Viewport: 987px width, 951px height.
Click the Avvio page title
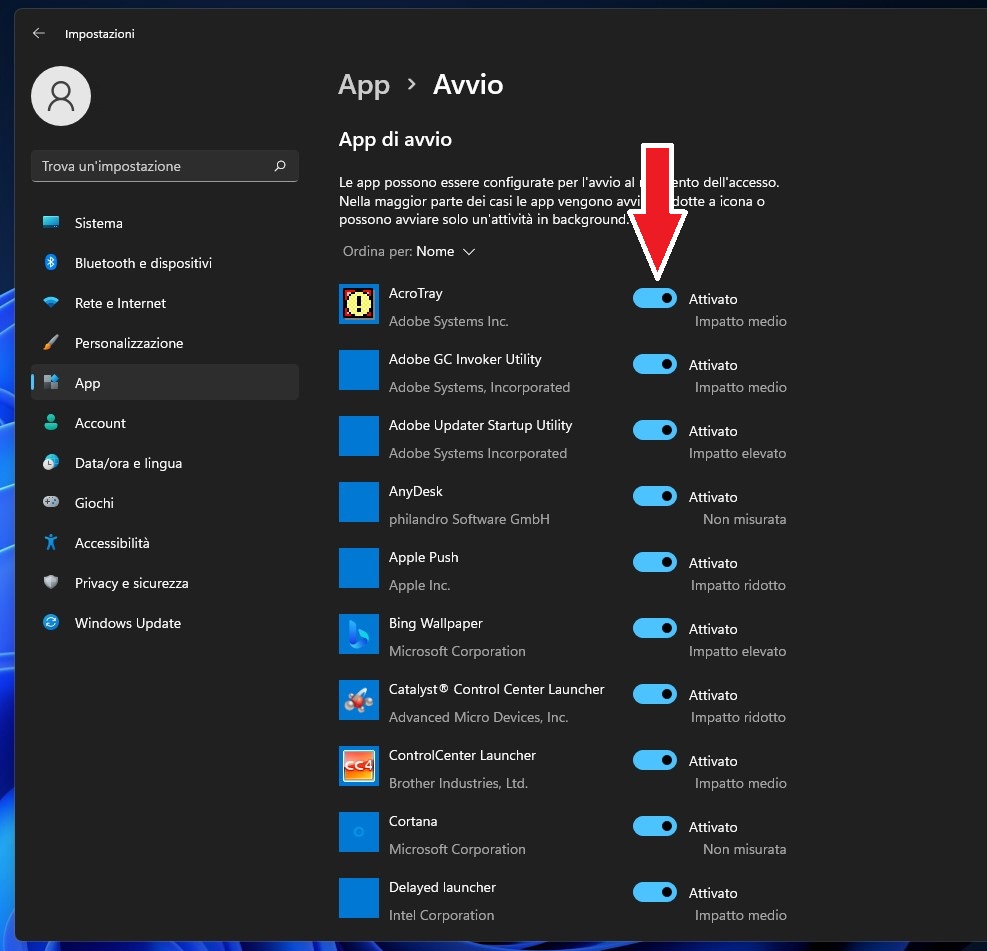point(468,84)
